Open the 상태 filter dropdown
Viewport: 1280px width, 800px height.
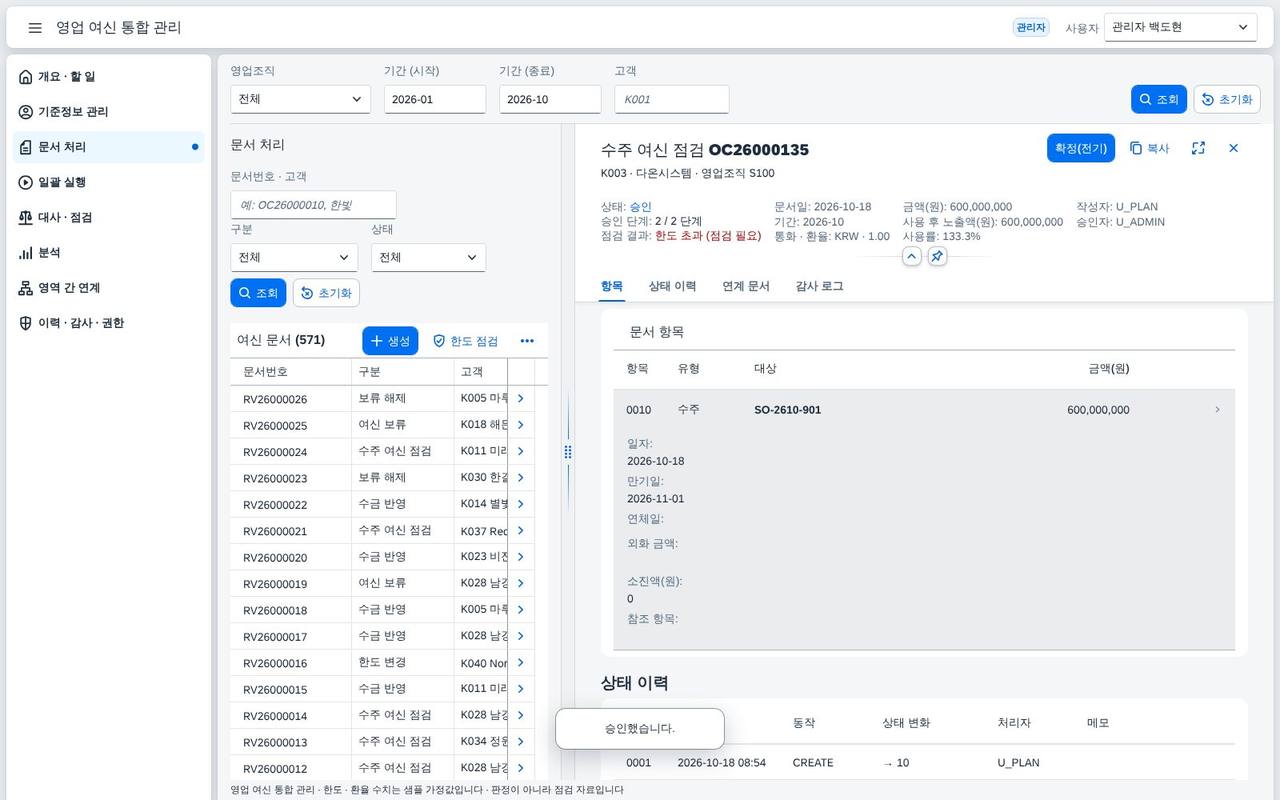pyautogui.click(x=428, y=257)
